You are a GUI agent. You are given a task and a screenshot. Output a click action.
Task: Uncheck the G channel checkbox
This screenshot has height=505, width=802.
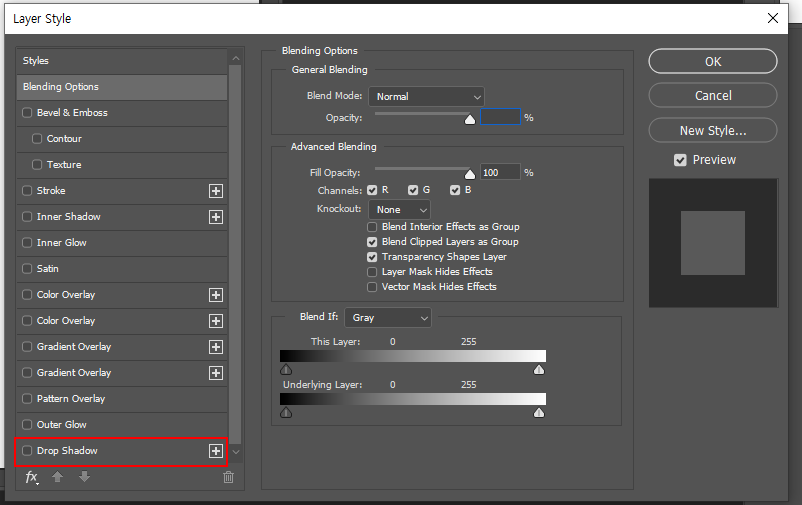click(413, 190)
